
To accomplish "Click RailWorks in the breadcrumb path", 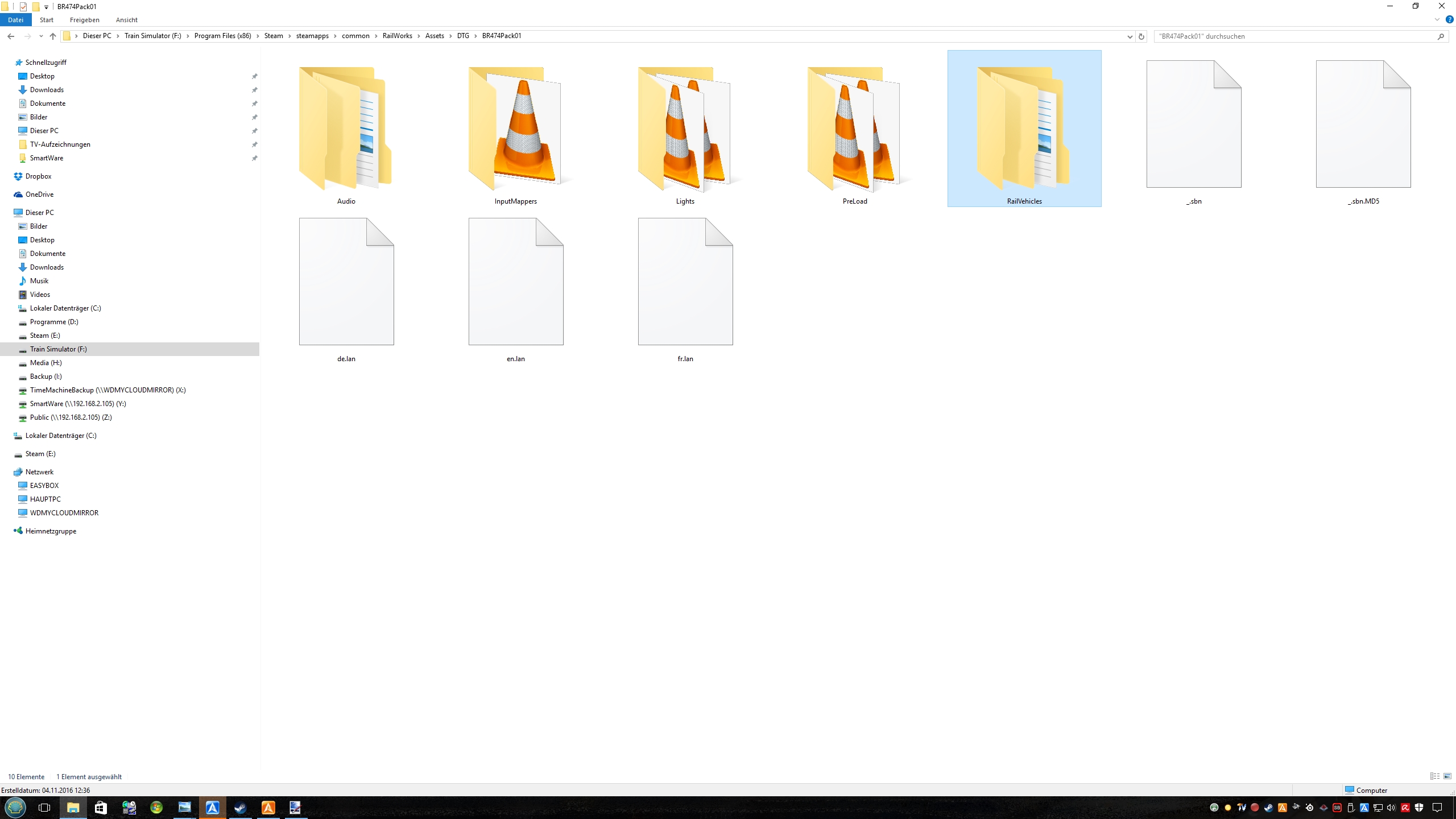I will [397, 36].
